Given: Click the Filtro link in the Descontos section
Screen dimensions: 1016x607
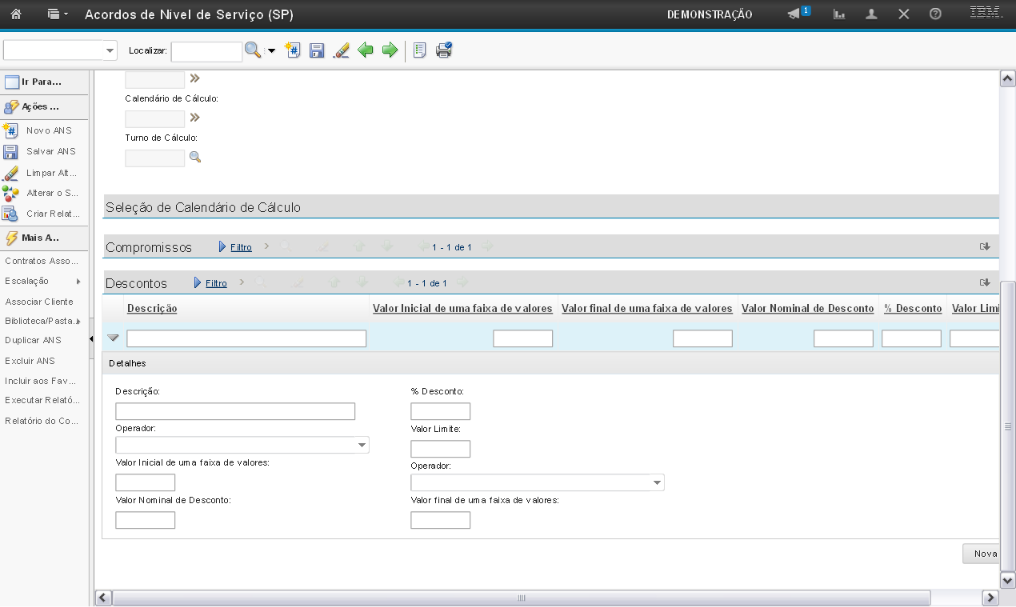Looking at the screenshot, I should 215,283.
